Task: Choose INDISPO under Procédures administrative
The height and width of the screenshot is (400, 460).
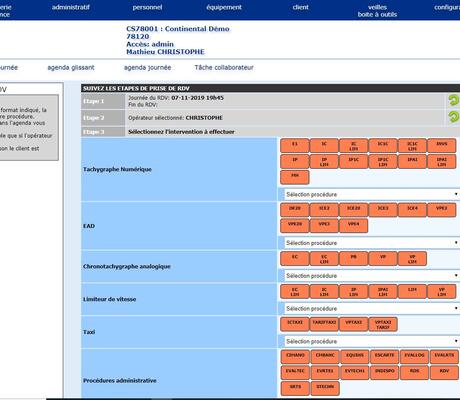Action: point(385,373)
